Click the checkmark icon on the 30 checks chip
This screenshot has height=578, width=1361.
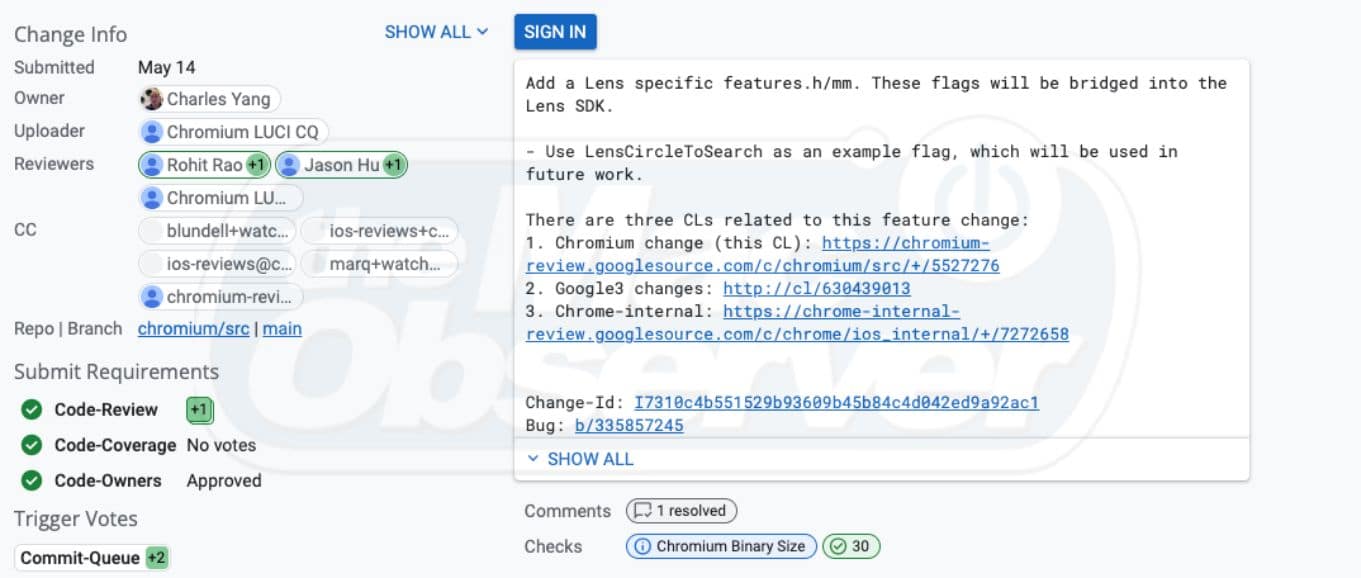pos(836,546)
